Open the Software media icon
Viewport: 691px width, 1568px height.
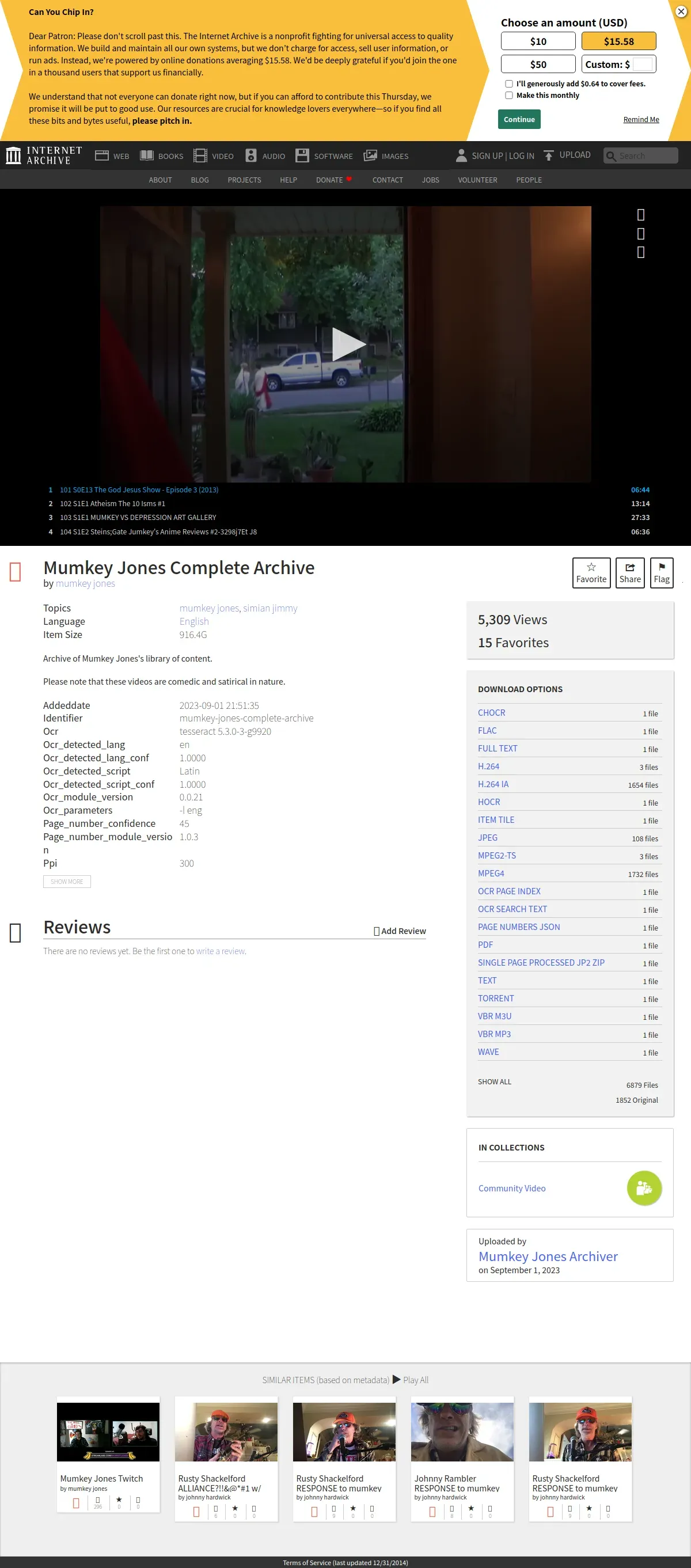(302, 156)
